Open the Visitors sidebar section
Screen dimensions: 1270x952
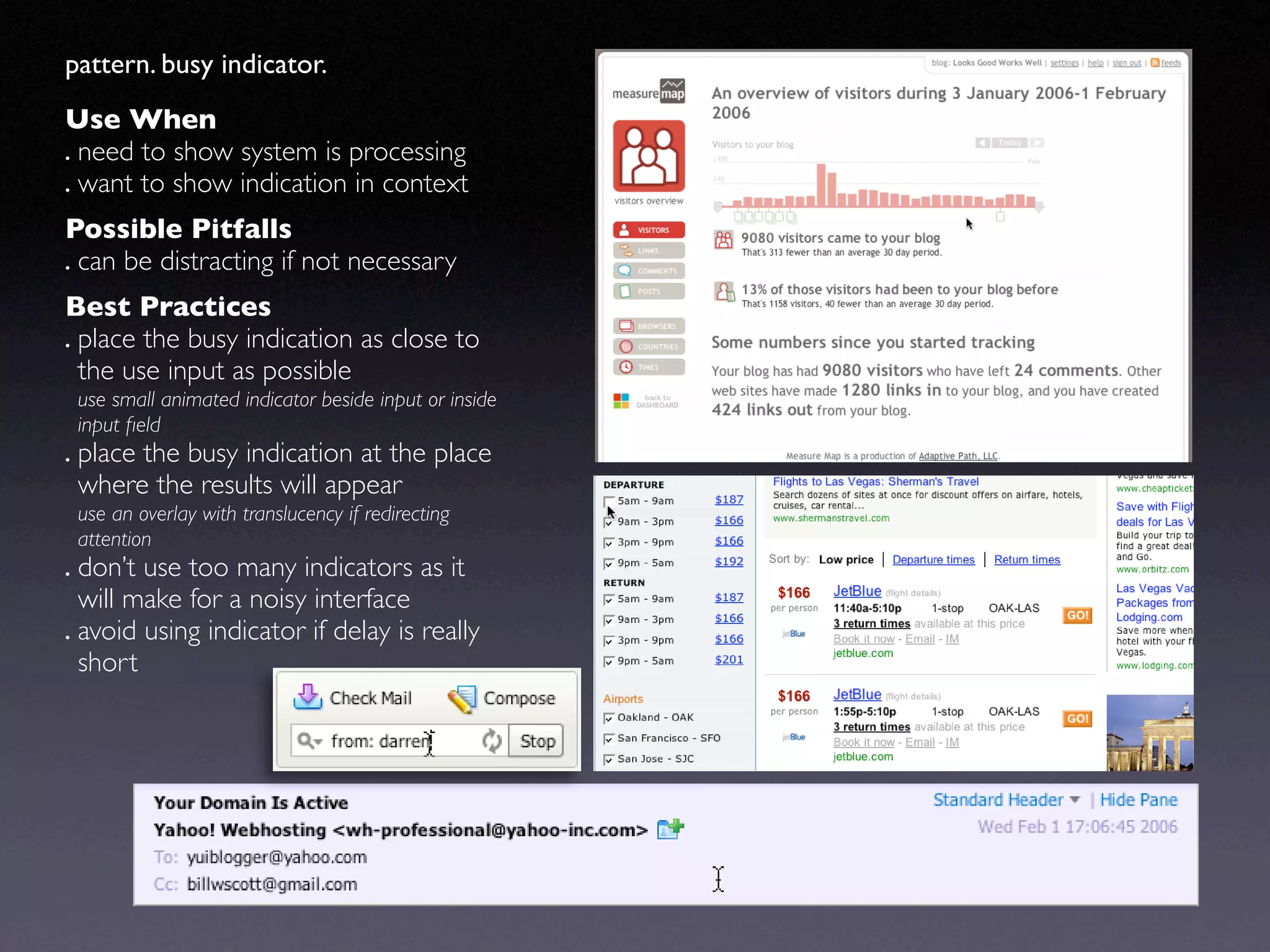click(x=649, y=230)
